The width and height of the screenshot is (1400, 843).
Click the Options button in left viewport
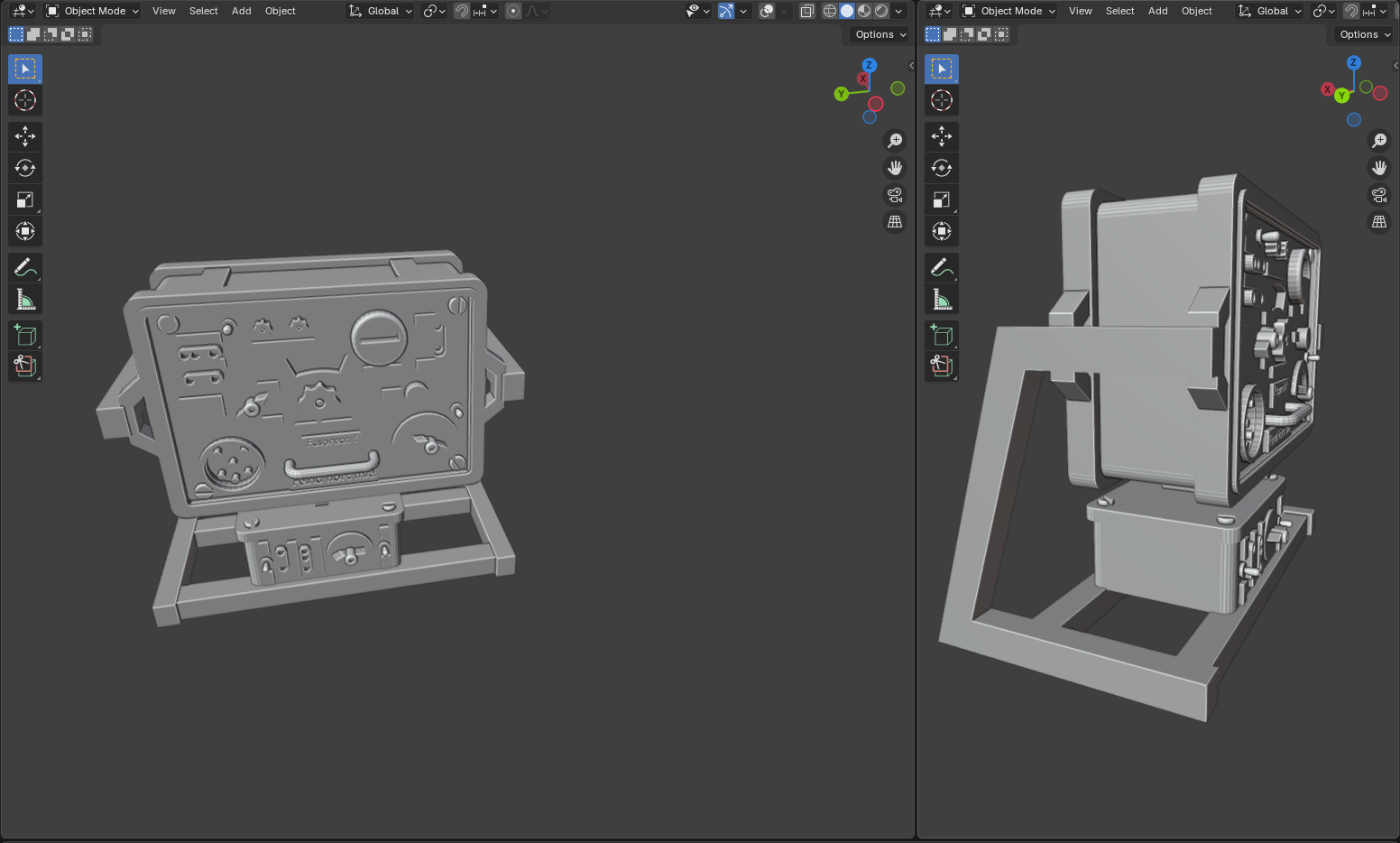point(880,34)
